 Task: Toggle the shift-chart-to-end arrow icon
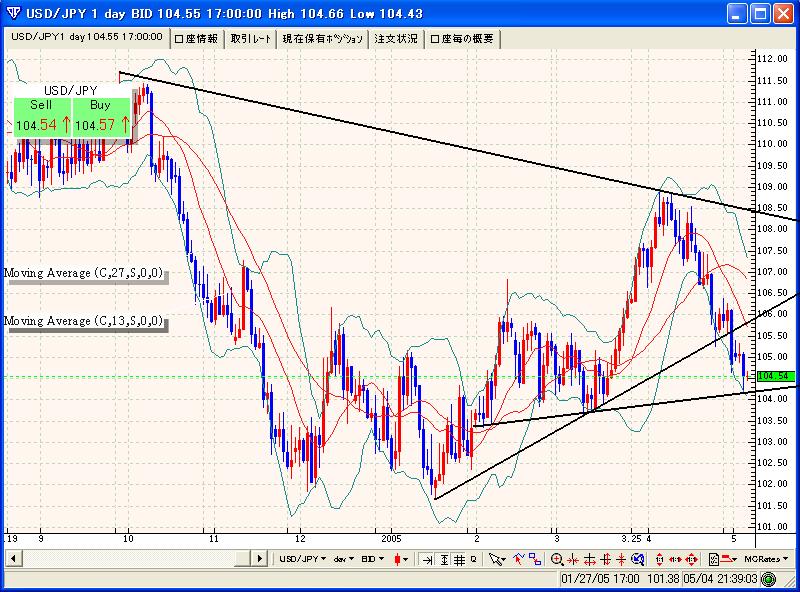pos(428,559)
